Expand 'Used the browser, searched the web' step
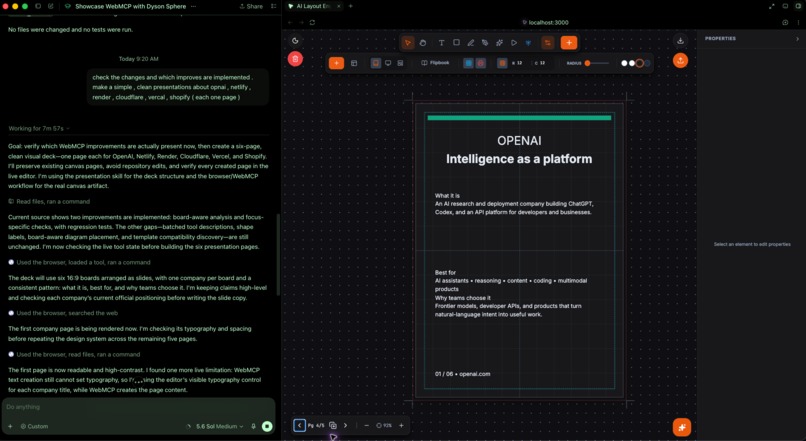The height and width of the screenshot is (441, 806). [63, 313]
